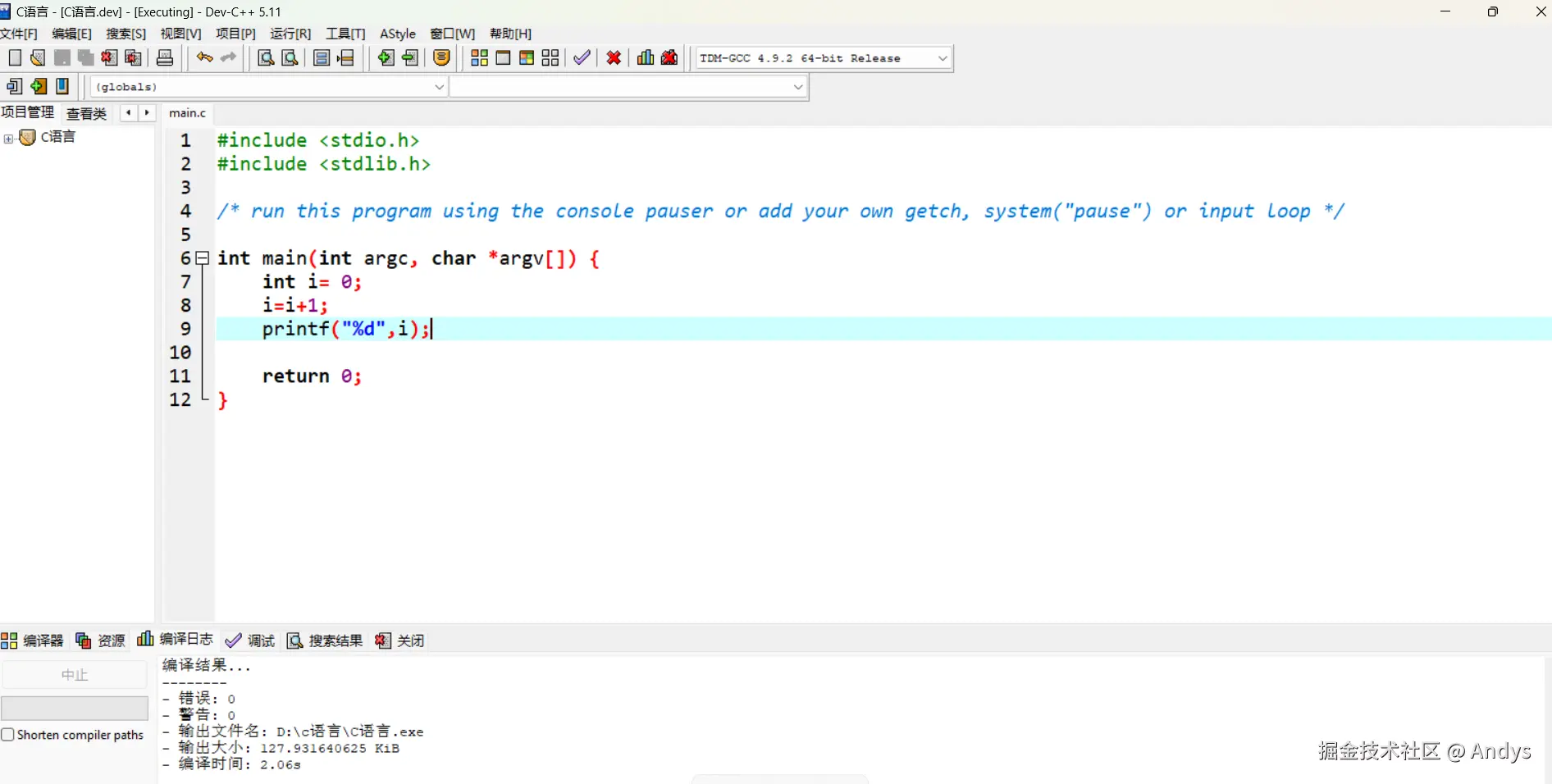Click the 中止 abort button
This screenshot has height=784, width=1552.
click(x=75, y=675)
